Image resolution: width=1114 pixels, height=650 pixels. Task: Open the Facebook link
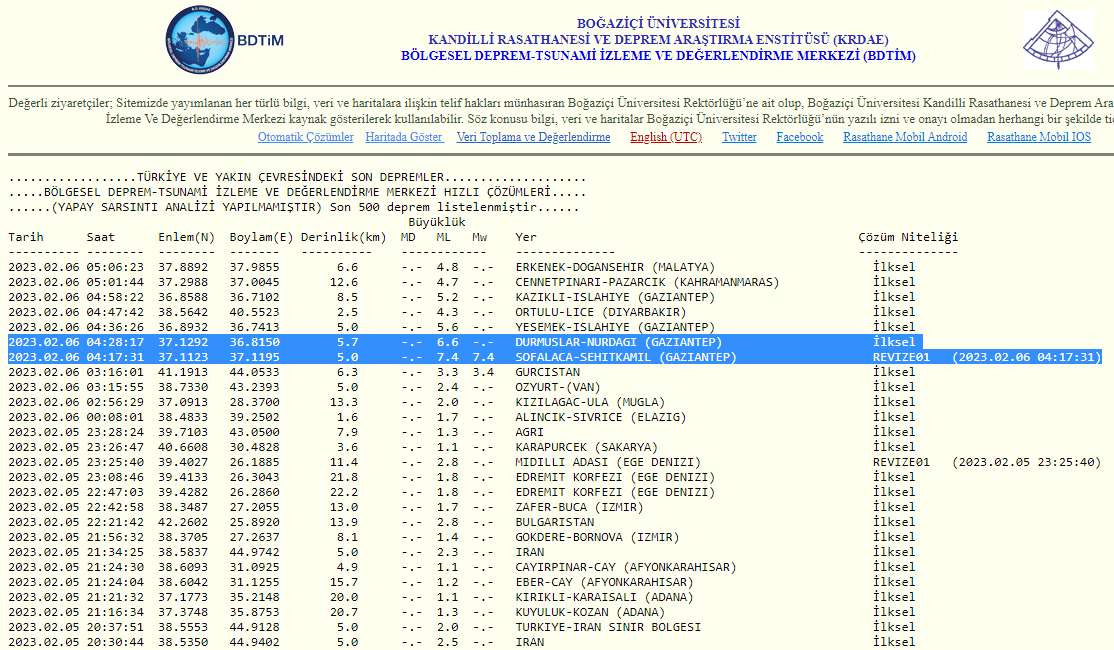tap(799, 137)
